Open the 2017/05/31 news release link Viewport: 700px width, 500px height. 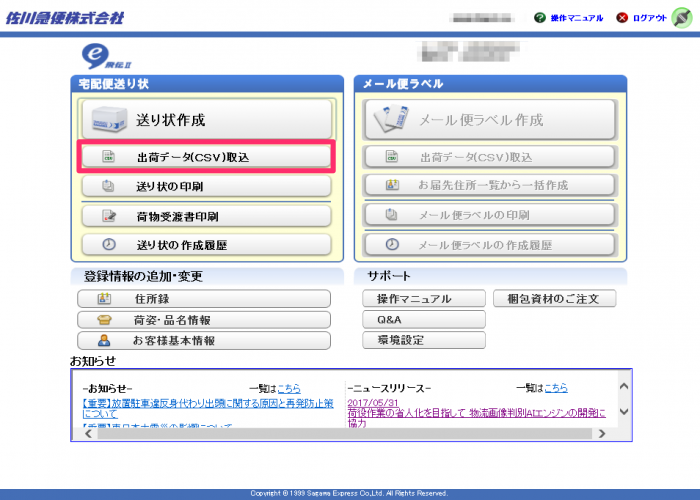373,403
